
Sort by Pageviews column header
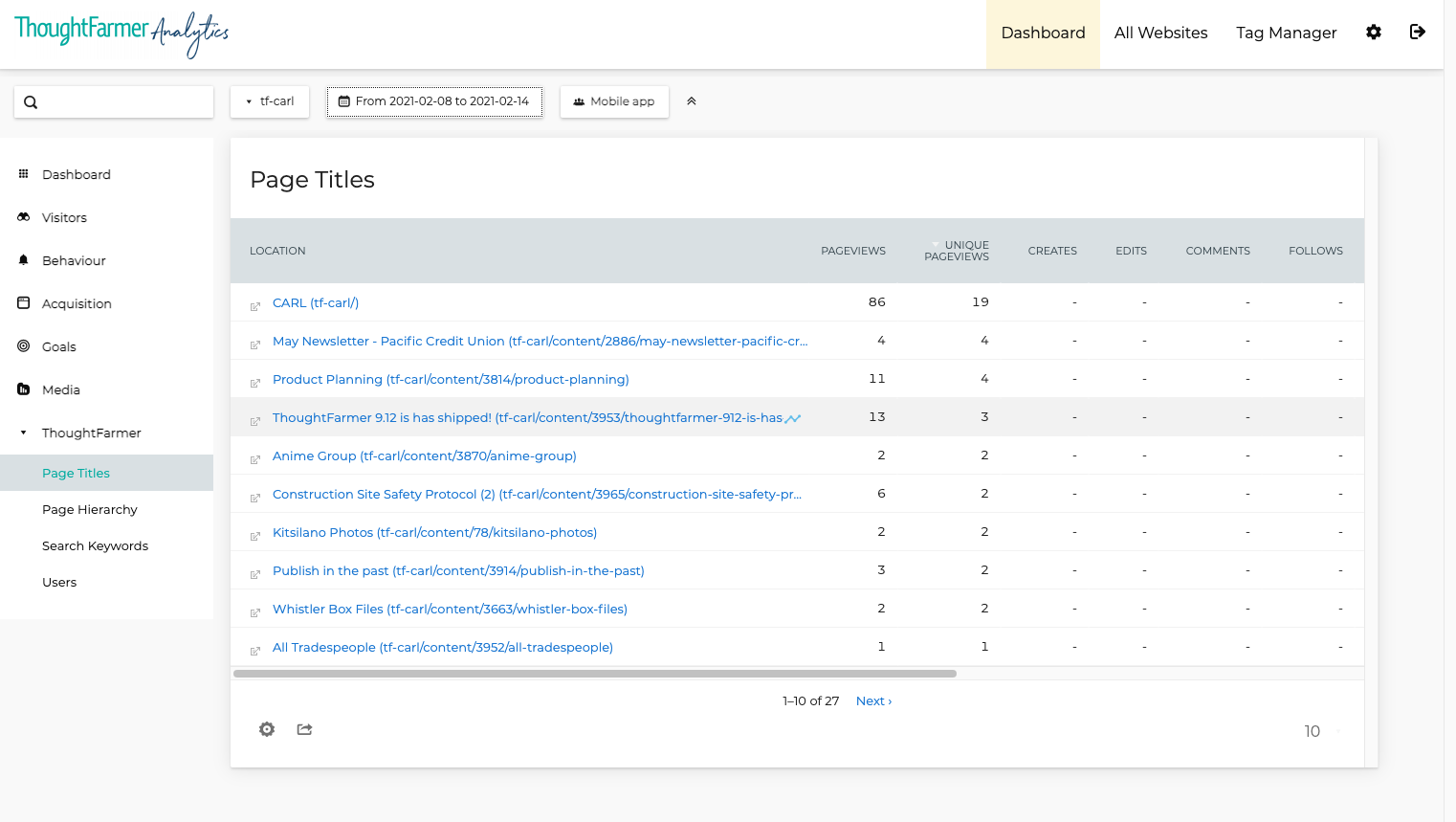tap(853, 251)
